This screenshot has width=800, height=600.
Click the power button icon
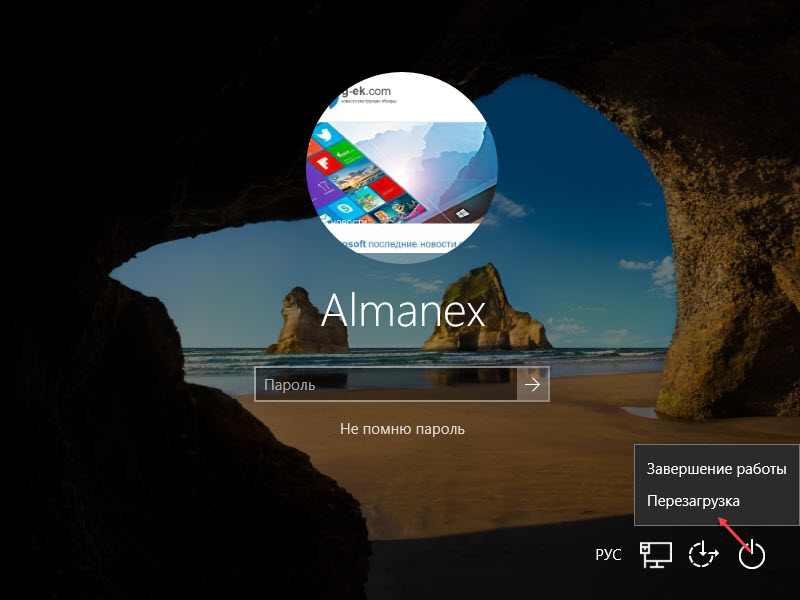751,554
